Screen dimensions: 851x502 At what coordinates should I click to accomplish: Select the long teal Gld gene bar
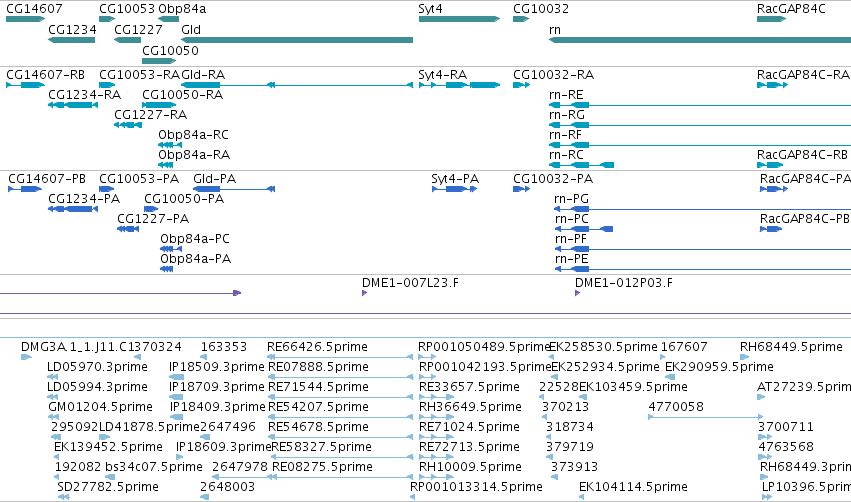[x=297, y=40]
